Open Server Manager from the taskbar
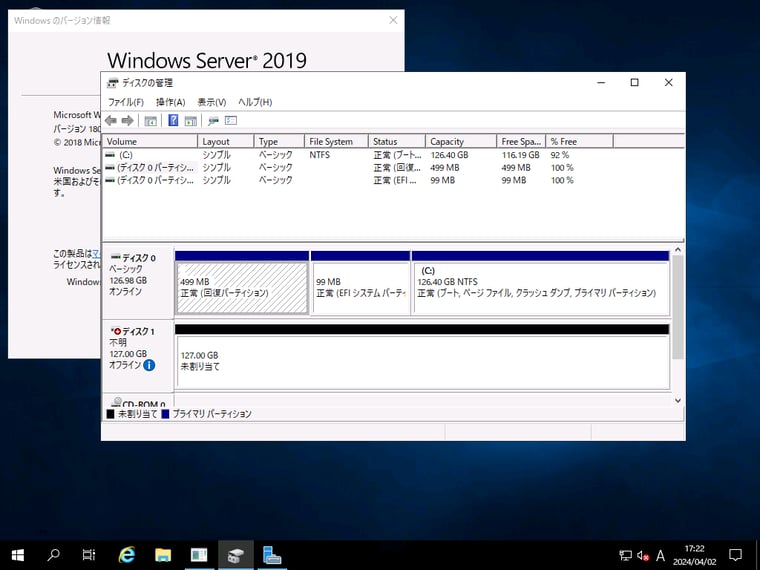The width and height of the screenshot is (760, 570). 271,555
